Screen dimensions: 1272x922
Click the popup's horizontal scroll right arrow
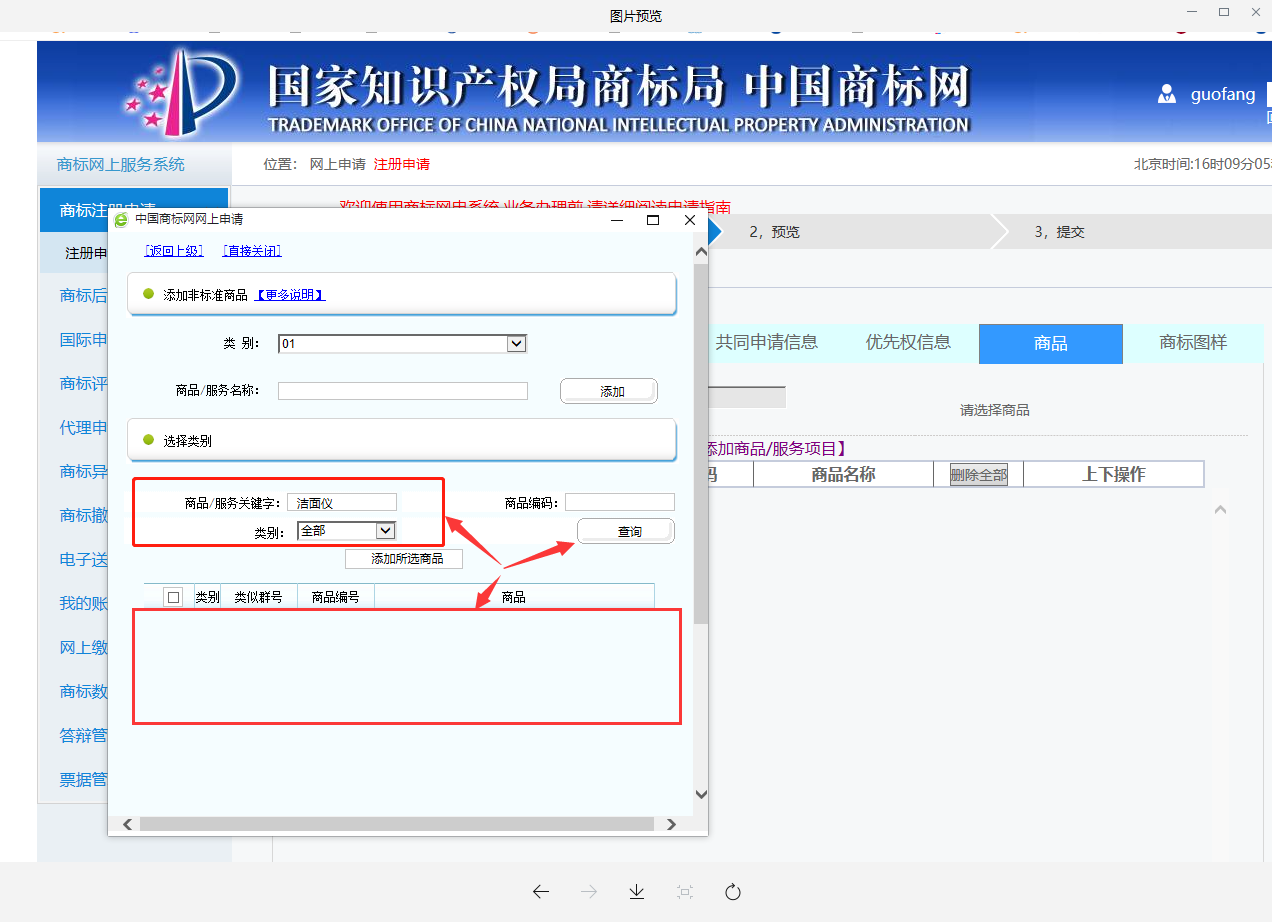click(670, 825)
